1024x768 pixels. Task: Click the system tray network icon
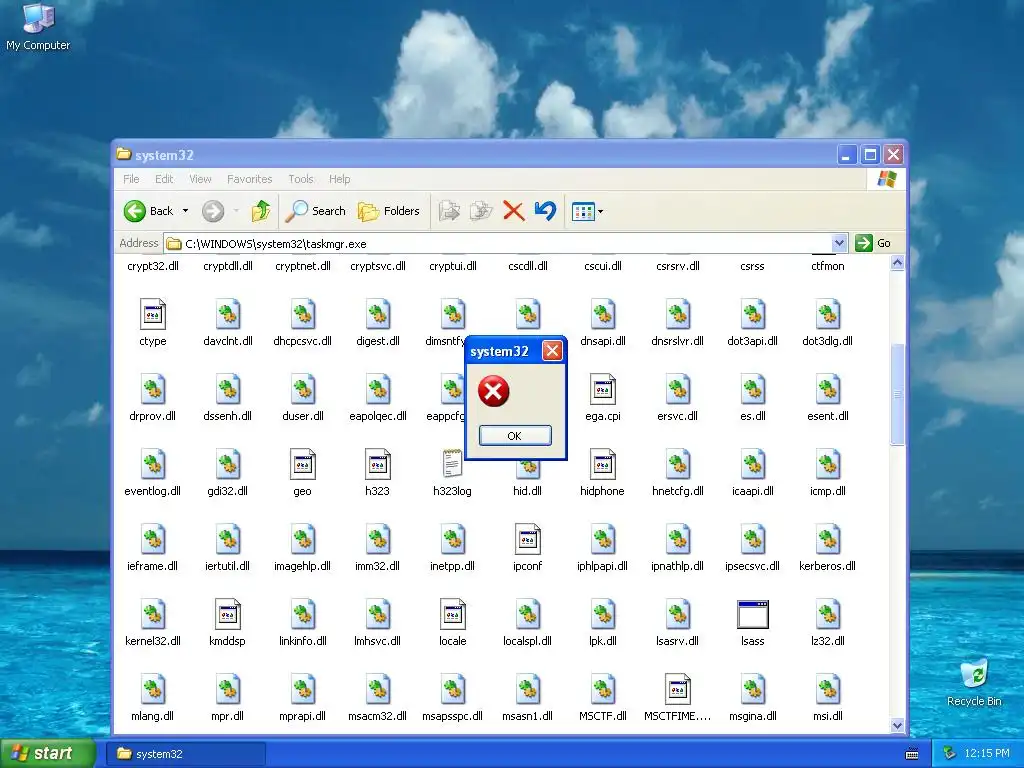click(949, 754)
